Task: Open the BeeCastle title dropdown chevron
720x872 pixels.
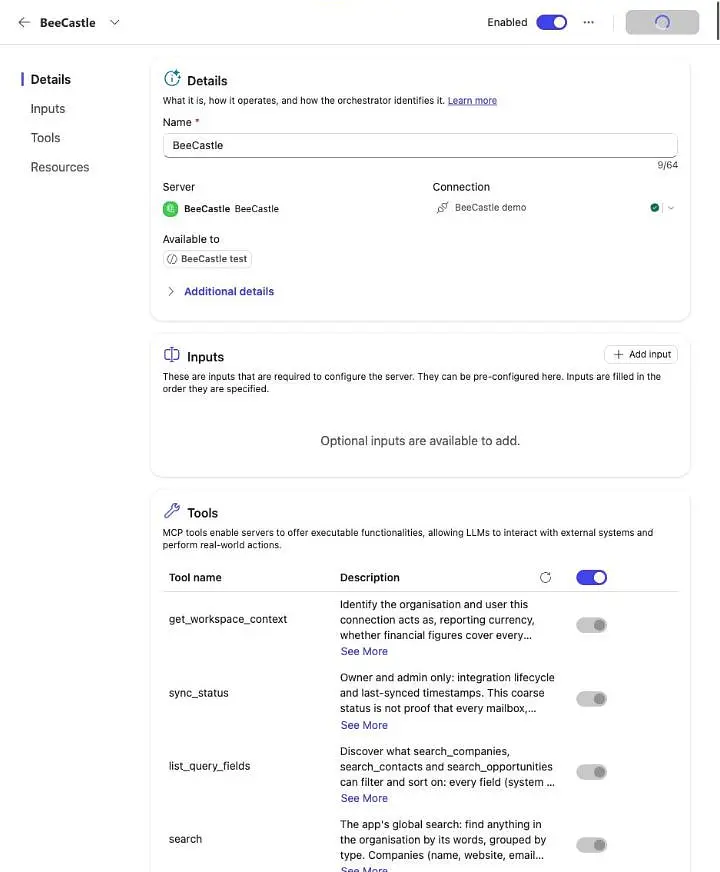Action: [115, 22]
